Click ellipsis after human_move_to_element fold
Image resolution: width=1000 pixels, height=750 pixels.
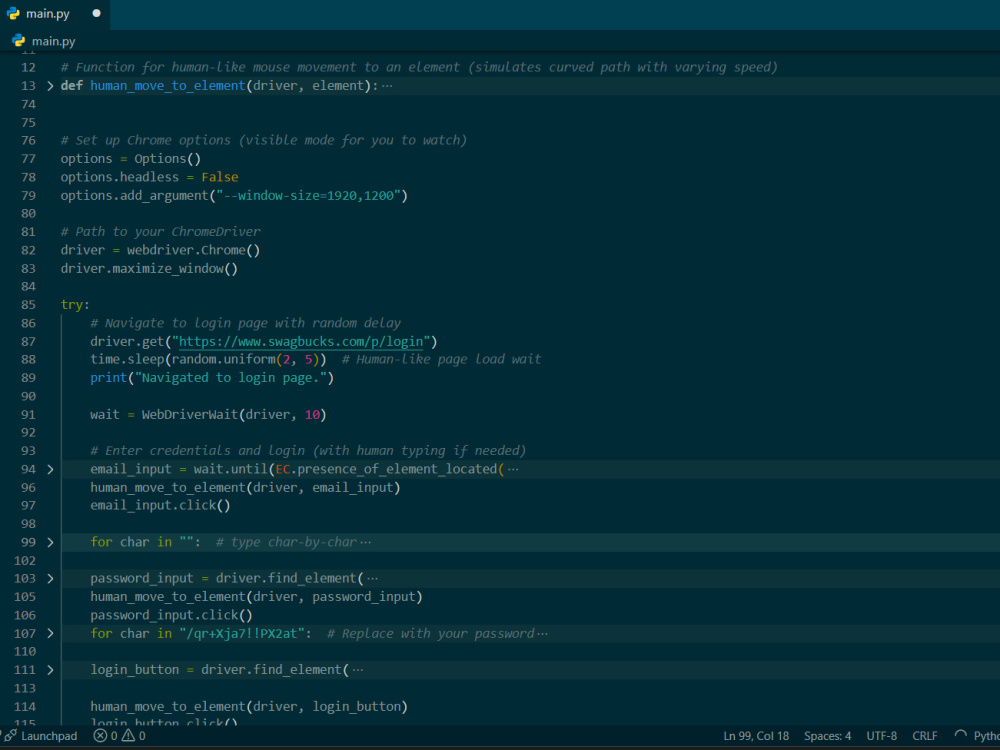click(387, 86)
